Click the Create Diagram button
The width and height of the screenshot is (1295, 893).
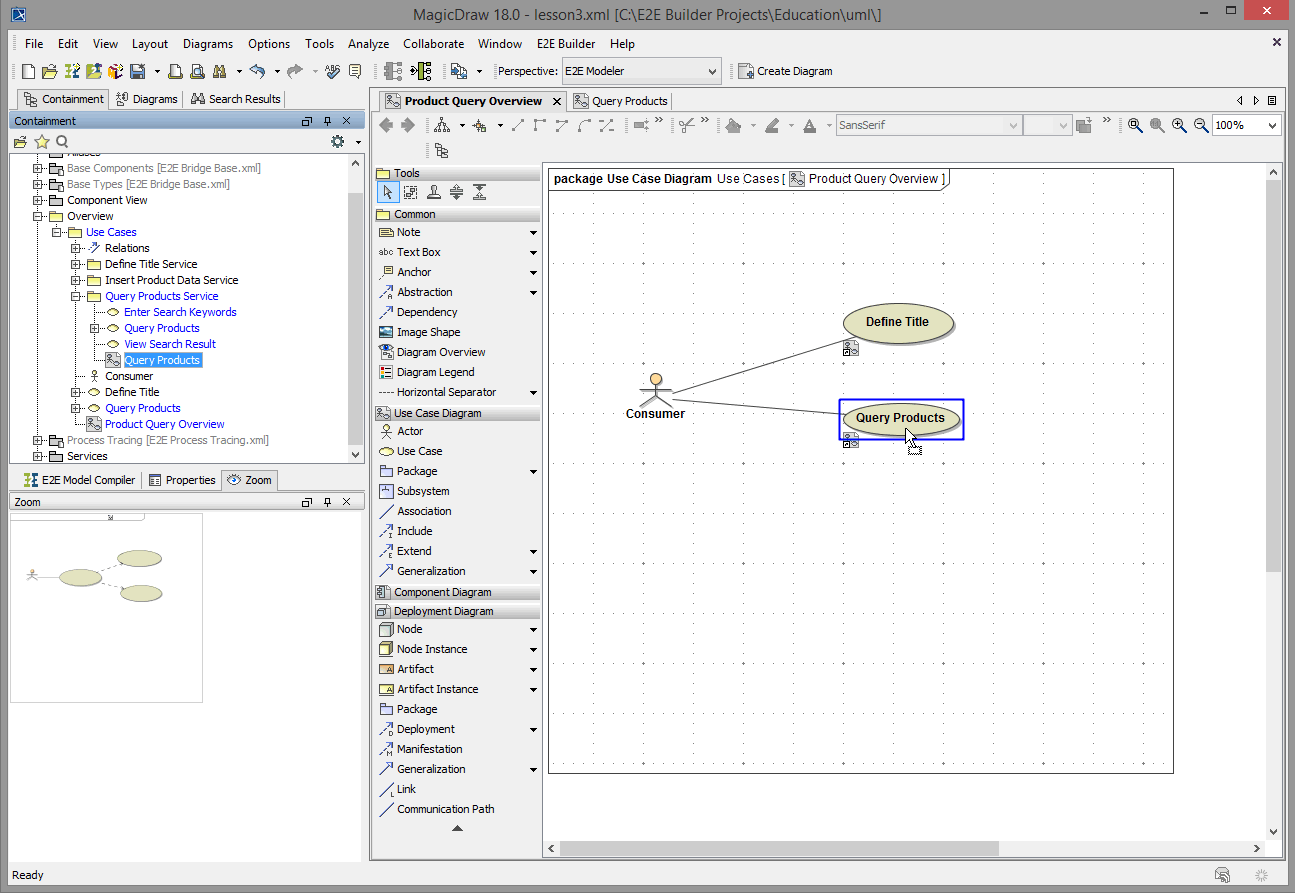(785, 71)
